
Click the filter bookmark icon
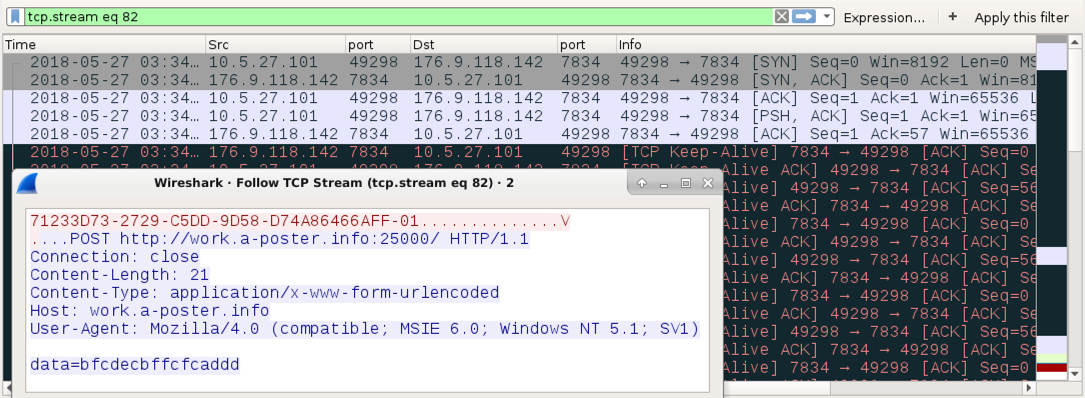coord(15,17)
